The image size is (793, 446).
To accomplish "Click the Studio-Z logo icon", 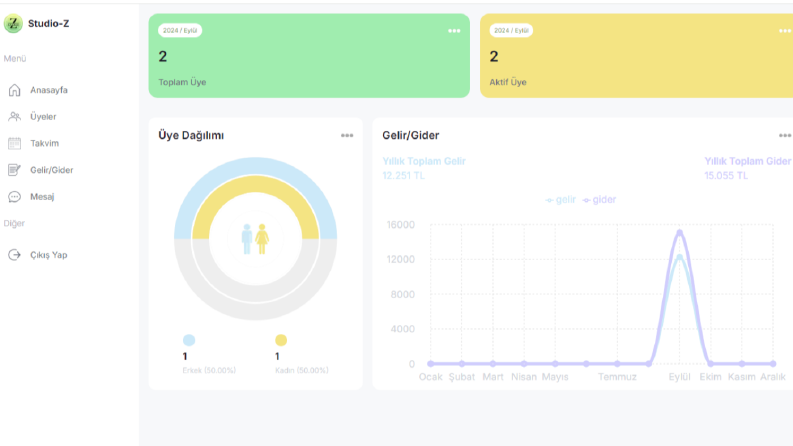I will [x=13, y=23].
